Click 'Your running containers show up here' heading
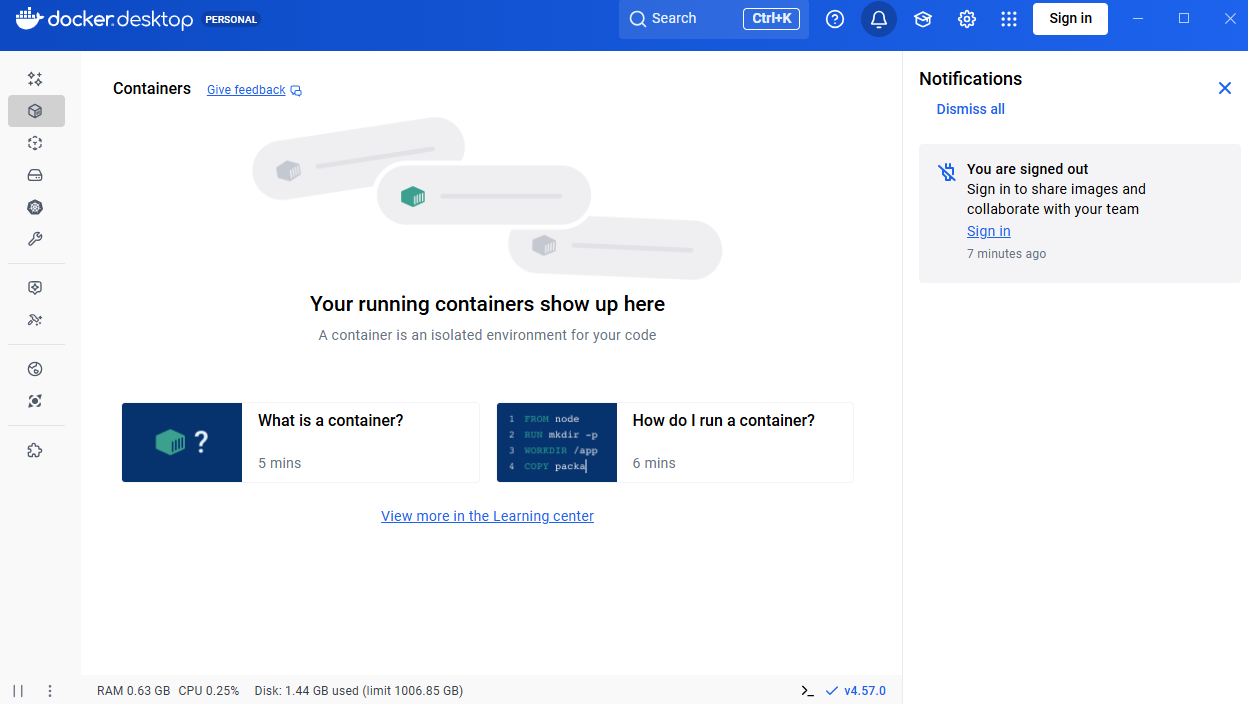1248x704 pixels. point(487,304)
